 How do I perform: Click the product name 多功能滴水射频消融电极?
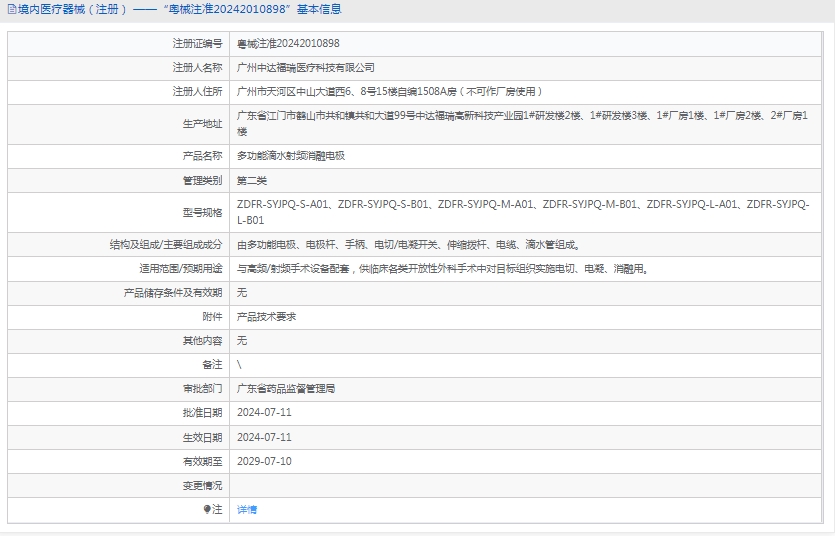tap(291, 156)
